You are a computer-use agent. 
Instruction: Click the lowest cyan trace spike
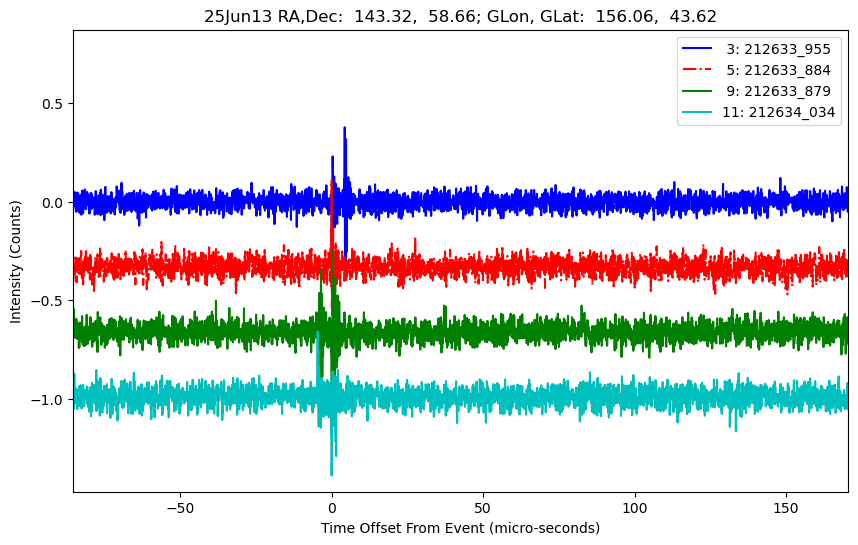tap(331, 473)
